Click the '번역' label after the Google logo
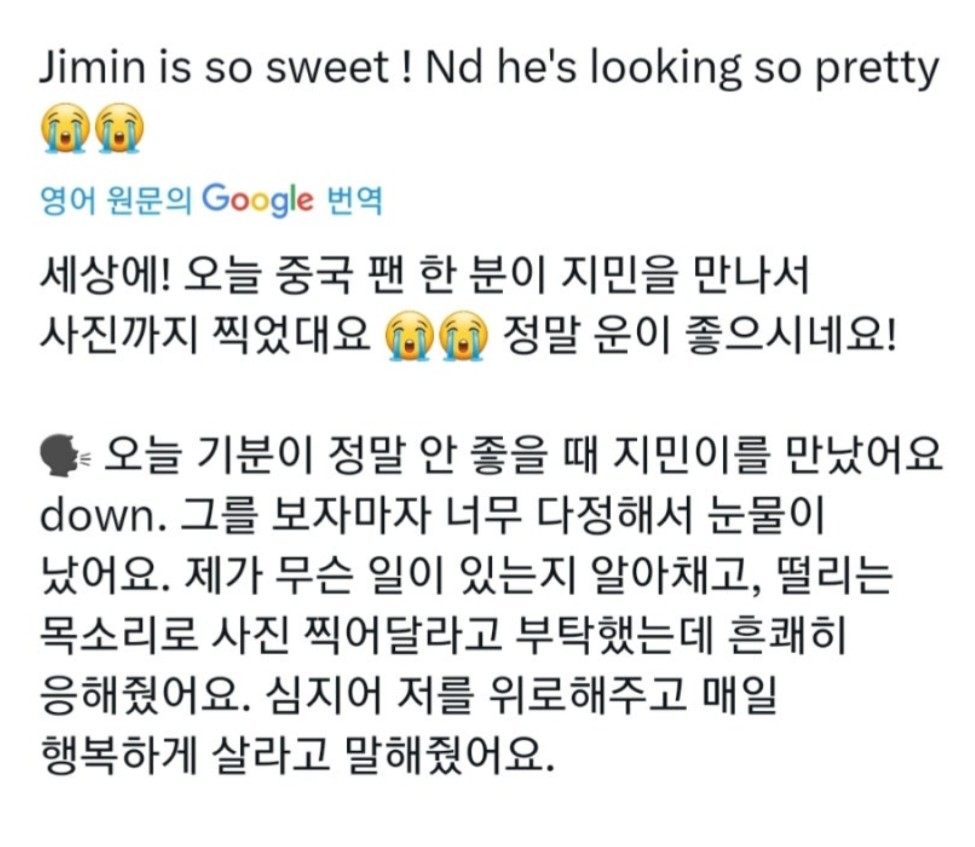975x847 pixels. coord(355,201)
